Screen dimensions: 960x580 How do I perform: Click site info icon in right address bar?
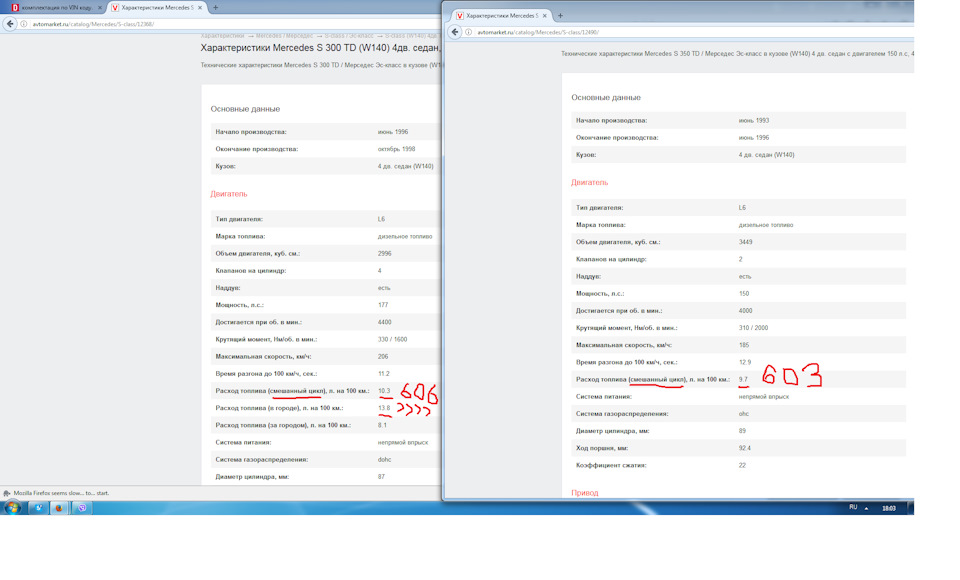[x=470, y=32]
